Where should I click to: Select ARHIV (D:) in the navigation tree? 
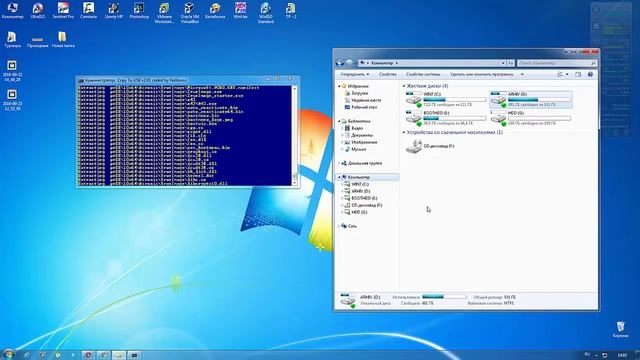point(360,191)
